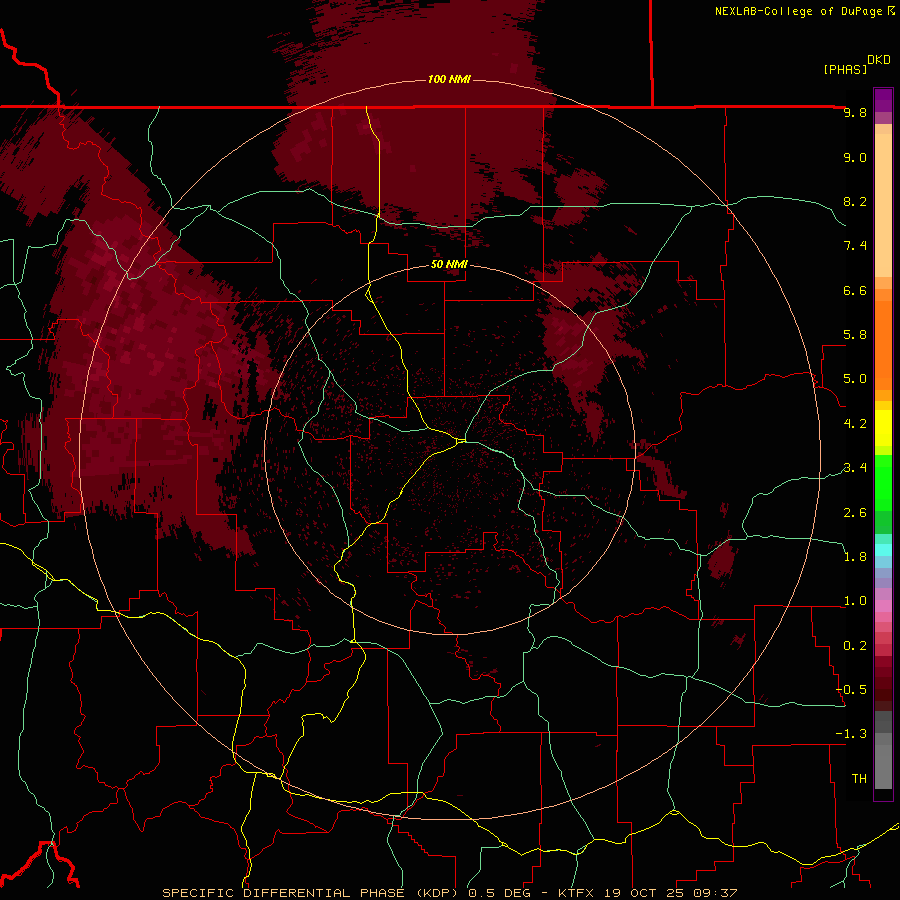This screenshot has width=900, height=900.
Task: Select the -1.3 value on the color scale
Action: pyautogui.click(x=851, y=734)
